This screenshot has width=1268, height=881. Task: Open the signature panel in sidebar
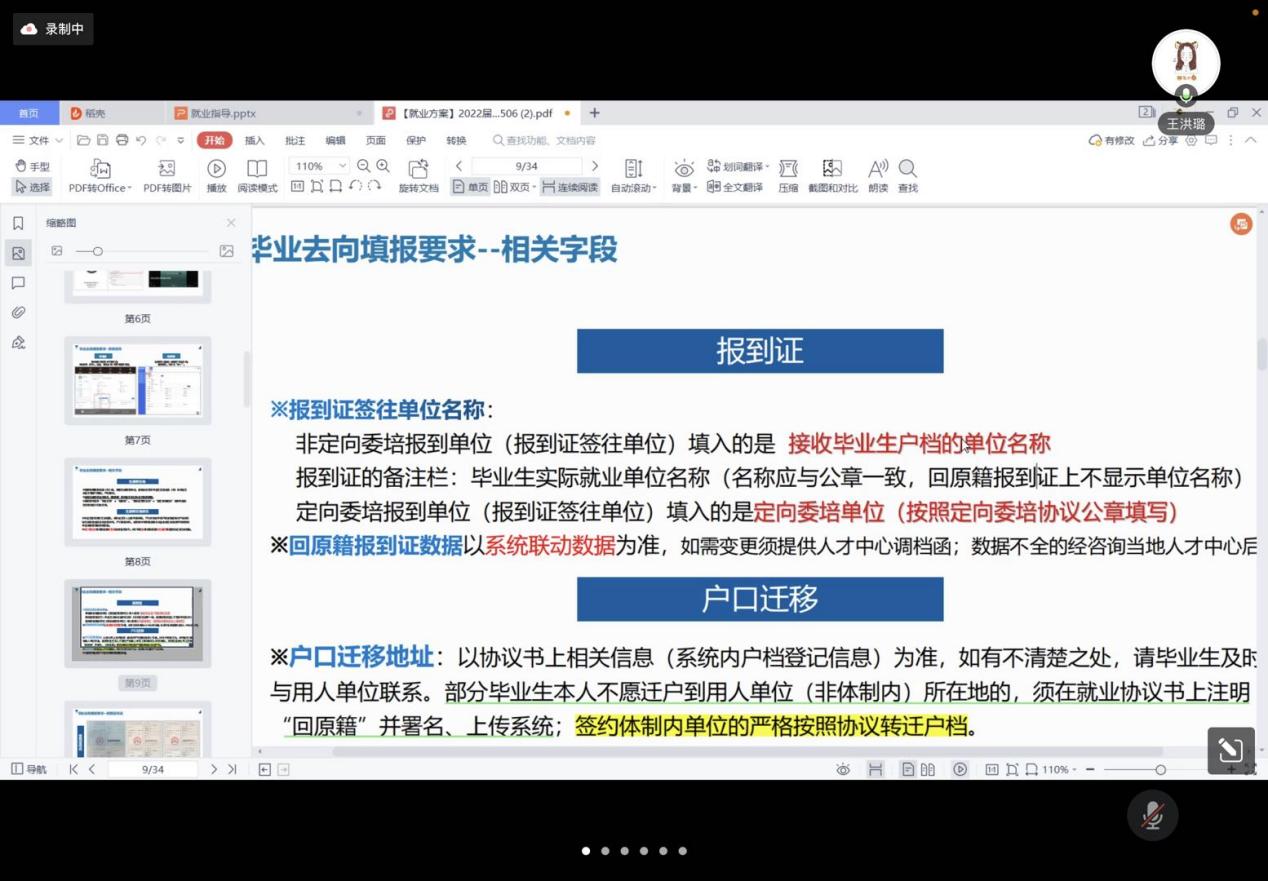[x=18, y=343]
